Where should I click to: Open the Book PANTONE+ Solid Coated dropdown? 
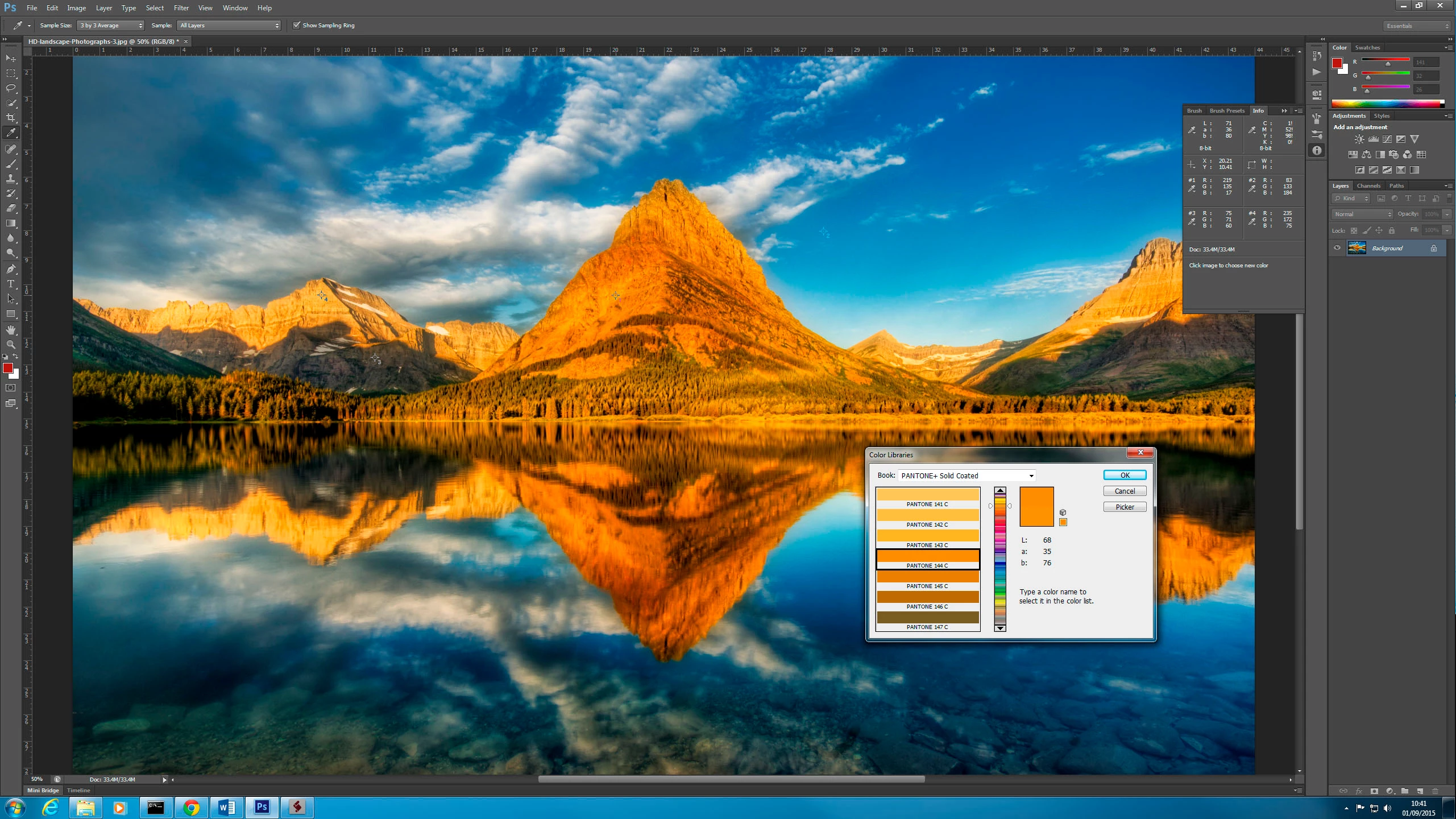click(966, 475)
